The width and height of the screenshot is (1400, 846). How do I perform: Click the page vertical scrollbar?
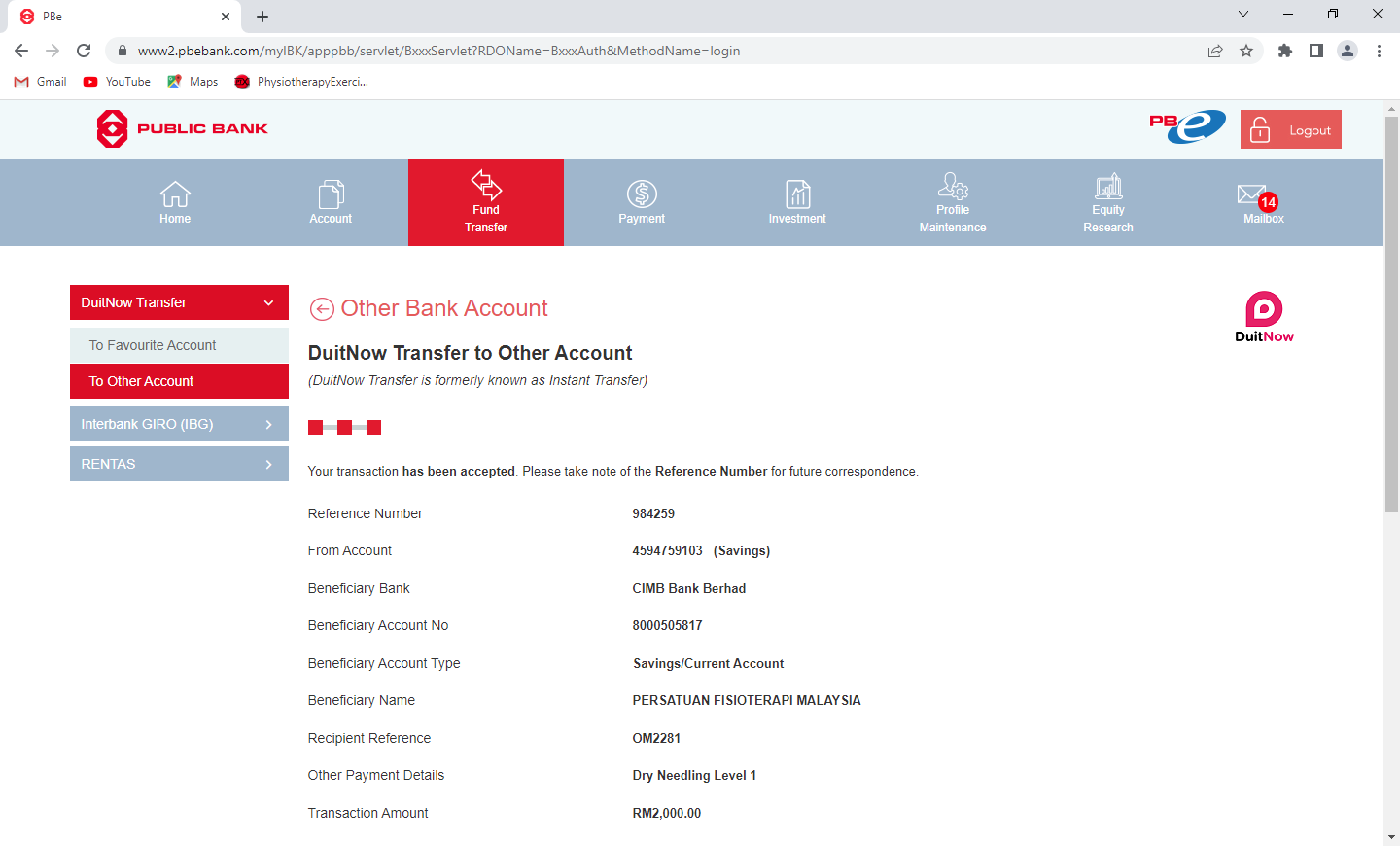[x=1391, y=313]
